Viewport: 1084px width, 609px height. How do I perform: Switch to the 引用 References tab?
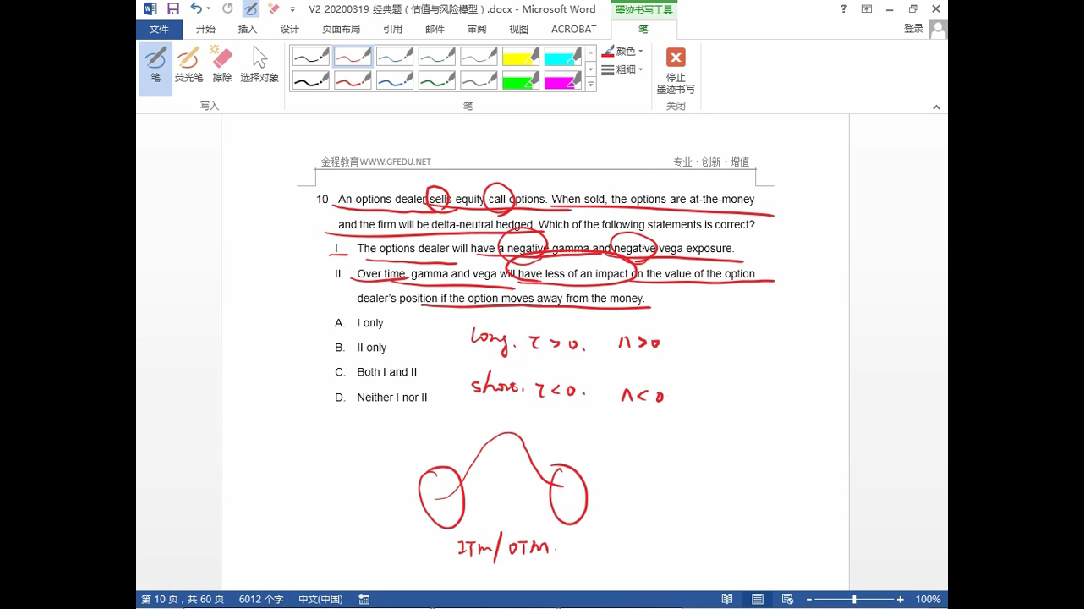click(x=393, y=29)
